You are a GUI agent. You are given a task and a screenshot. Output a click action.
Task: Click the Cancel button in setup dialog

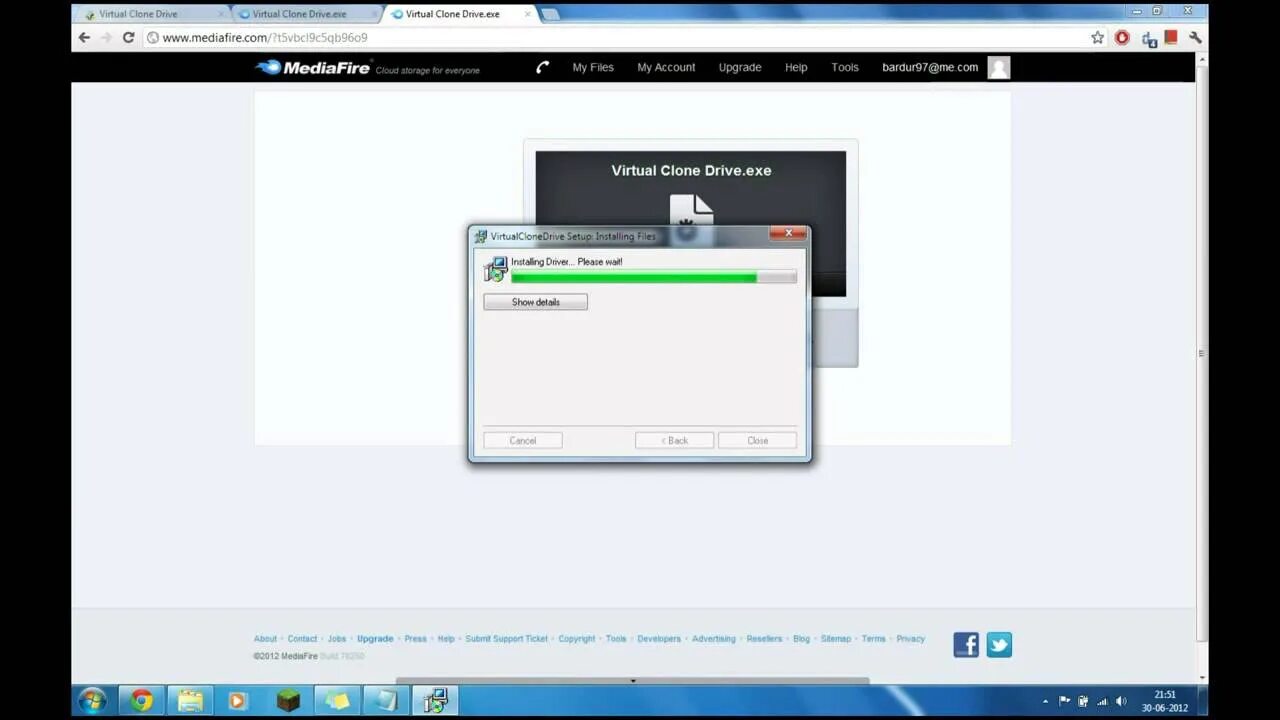point(522,440)
